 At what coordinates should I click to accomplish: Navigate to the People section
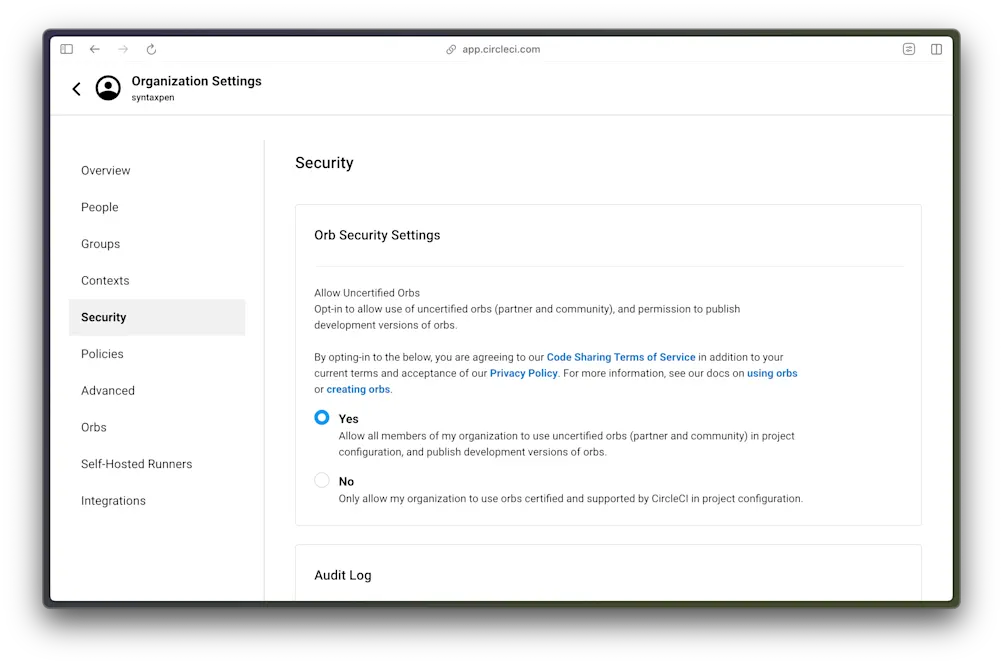tap(99, 207)
